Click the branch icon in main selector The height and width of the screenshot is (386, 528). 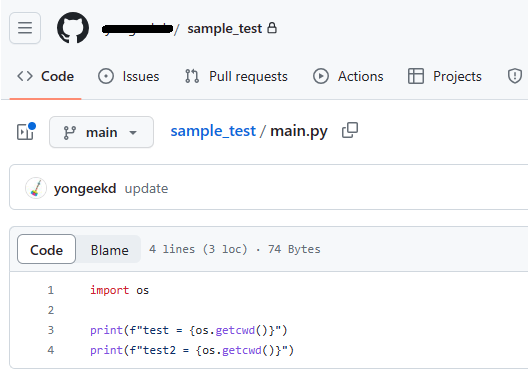[69, 132]
